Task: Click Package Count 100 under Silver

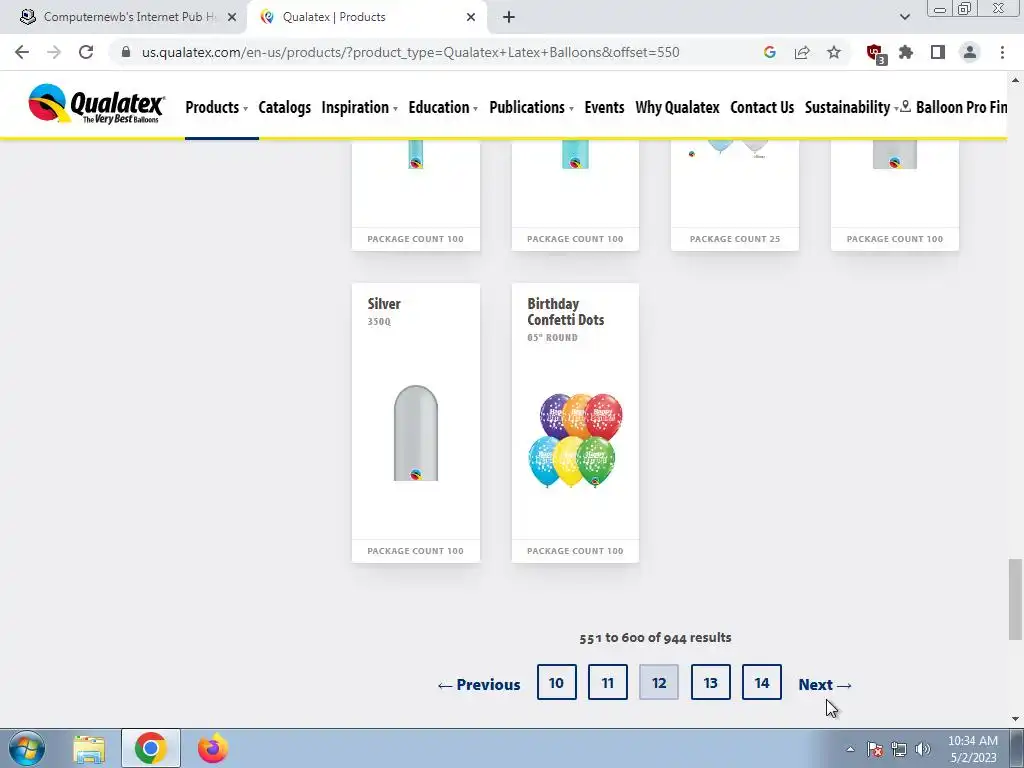Action: [x=415, y=551]
